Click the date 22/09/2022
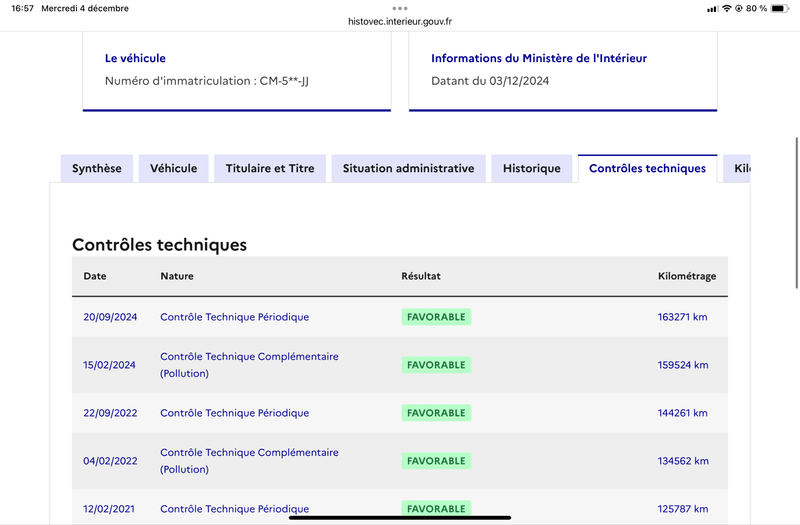This screenshot has width=800, height=525. click(x=110, y=413)
